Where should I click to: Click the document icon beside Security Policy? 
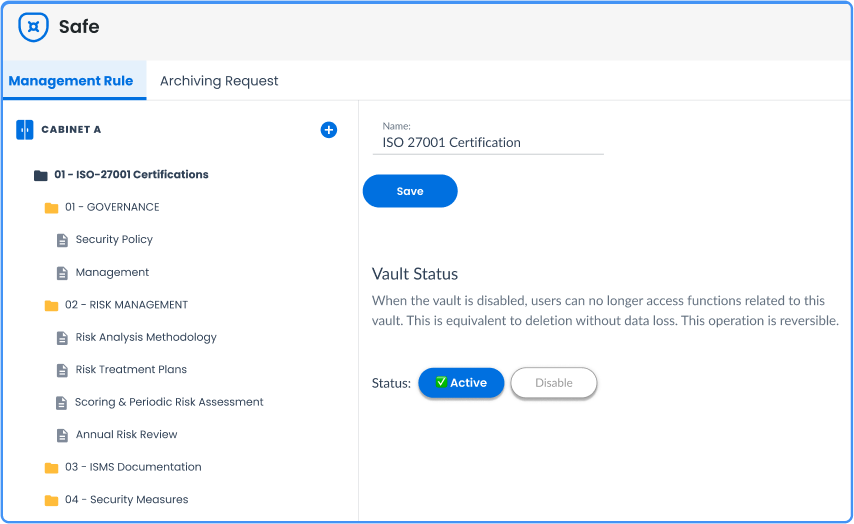[63, 240]
